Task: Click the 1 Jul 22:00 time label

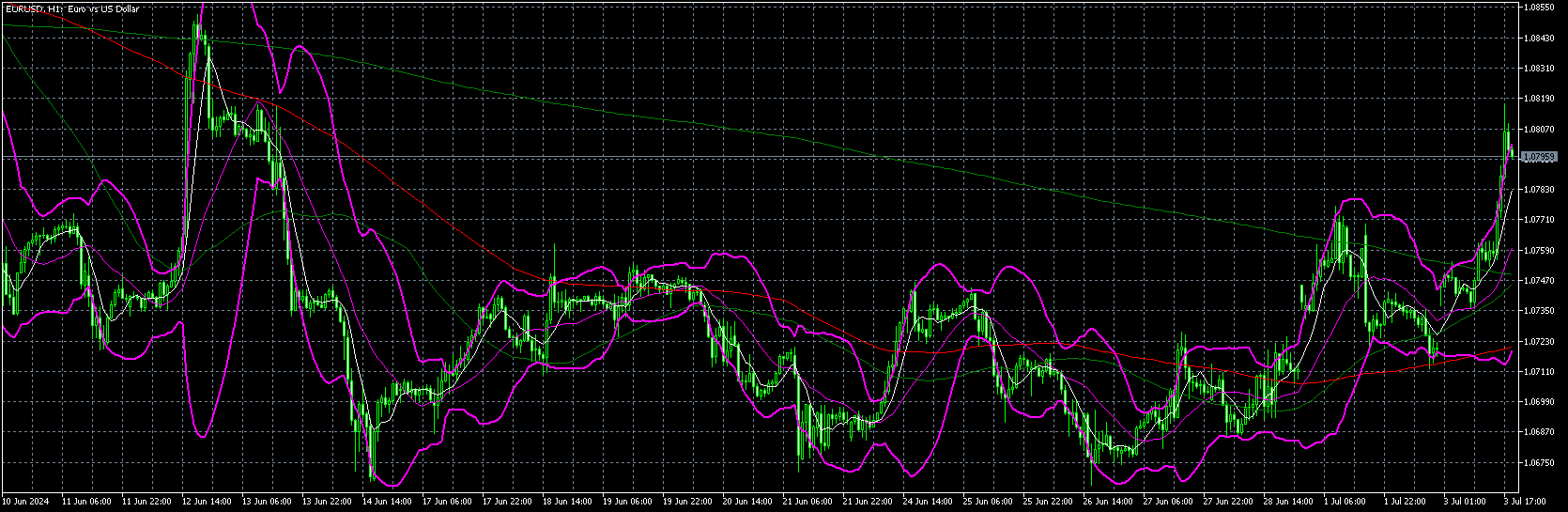Action: click(1407, 504)
